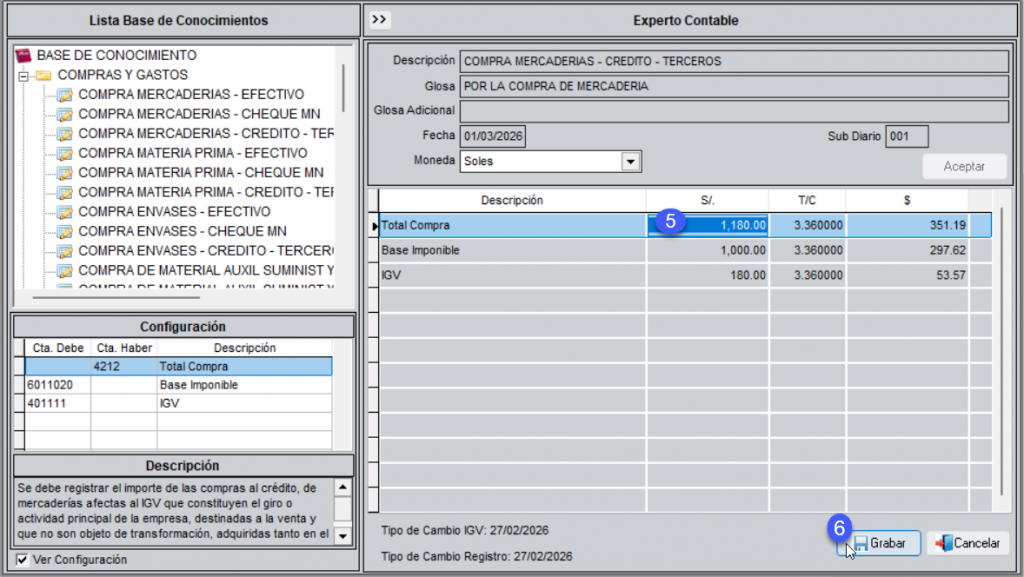Screen dimensions: 1024x577
Task: Click icon beside COMPRA MATERIA PRIMA - EFECTIVO
Action: 64,154
